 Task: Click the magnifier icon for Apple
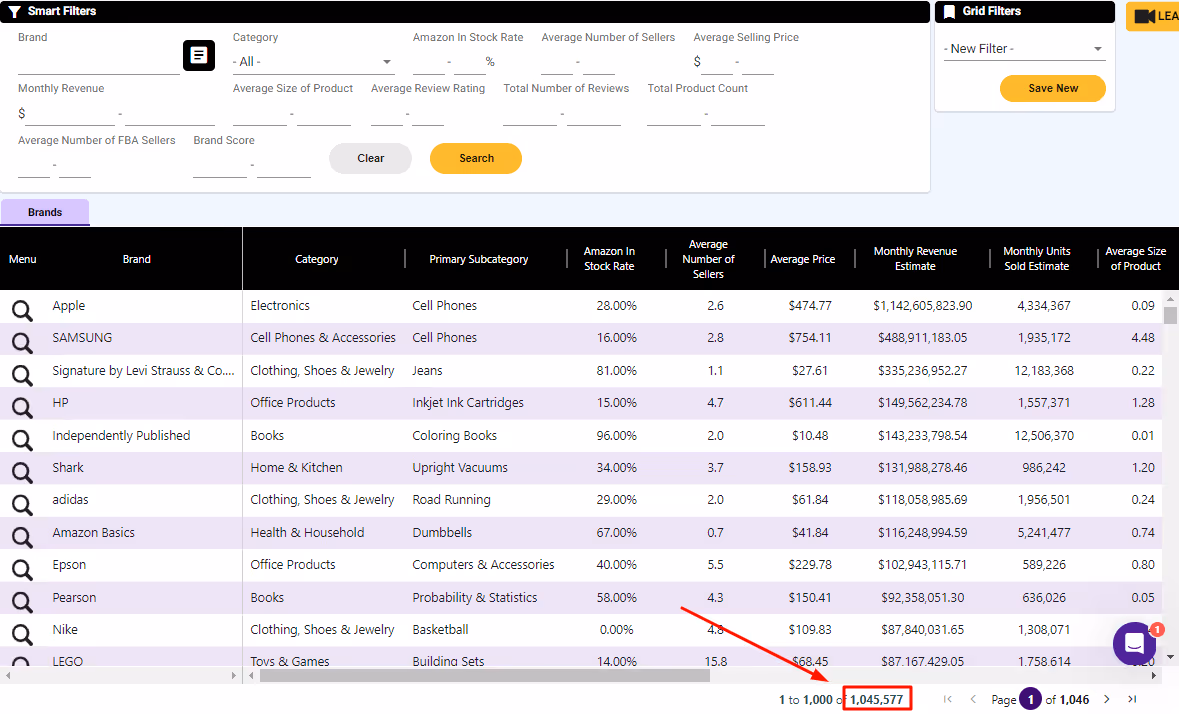click(22, 310)
